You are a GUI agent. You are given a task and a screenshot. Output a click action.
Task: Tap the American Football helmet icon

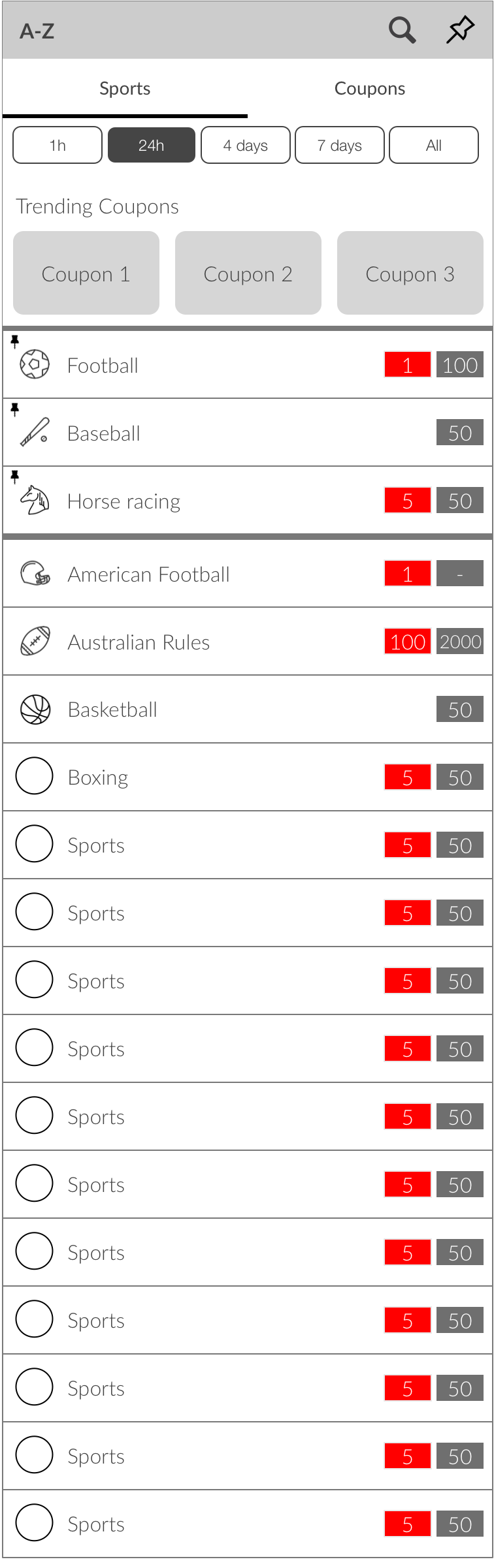35,574
